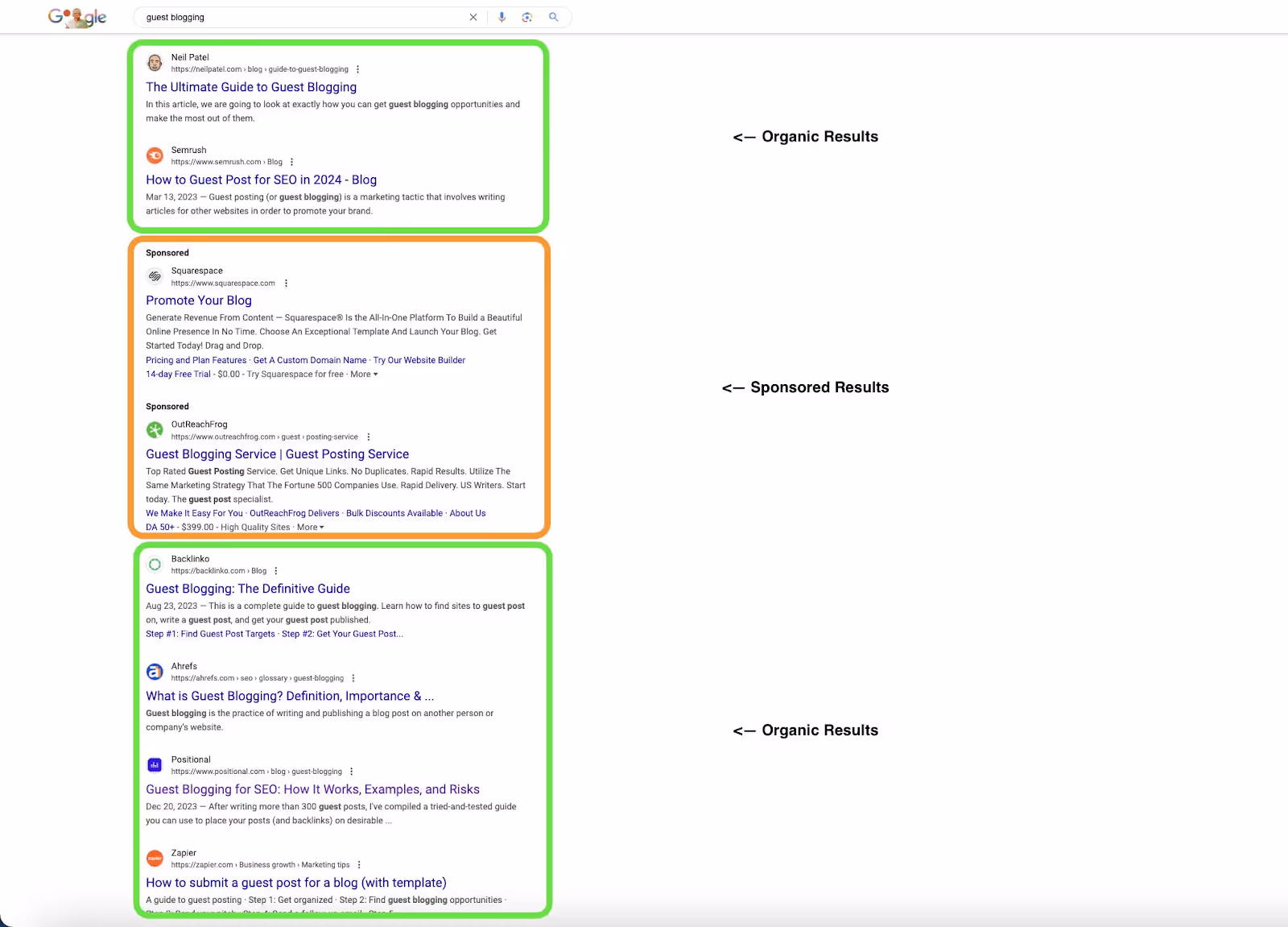Viewport: 1288px width, 927px height.
Task: Click 'OutReachFrog Delivers' sitelink
Action: tap(295, 513)
